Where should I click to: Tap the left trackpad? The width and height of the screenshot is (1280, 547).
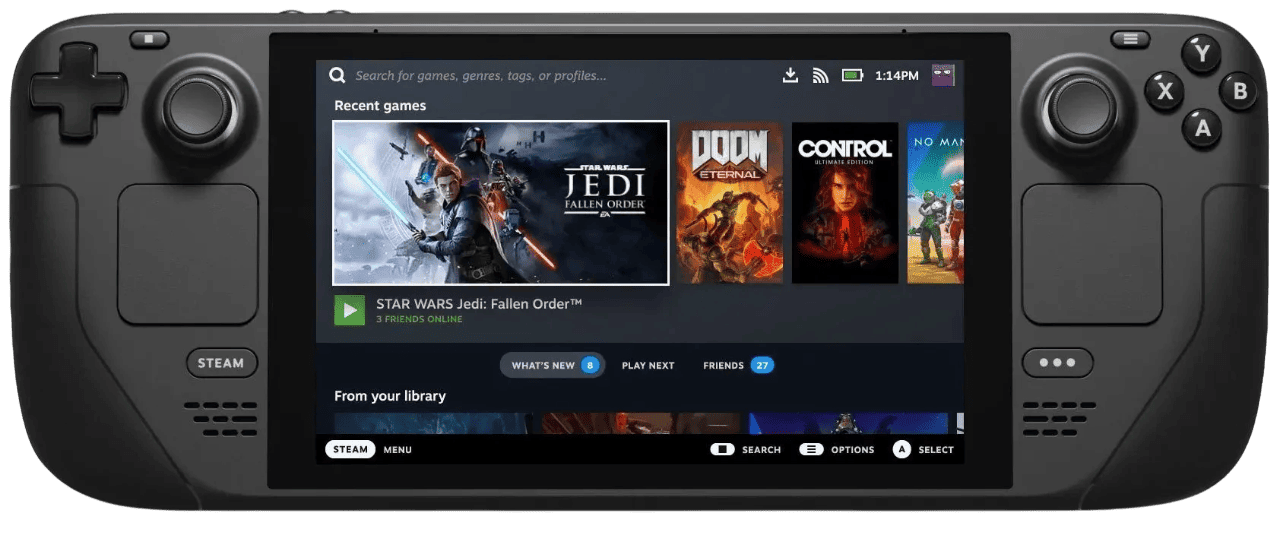(188, 254)
